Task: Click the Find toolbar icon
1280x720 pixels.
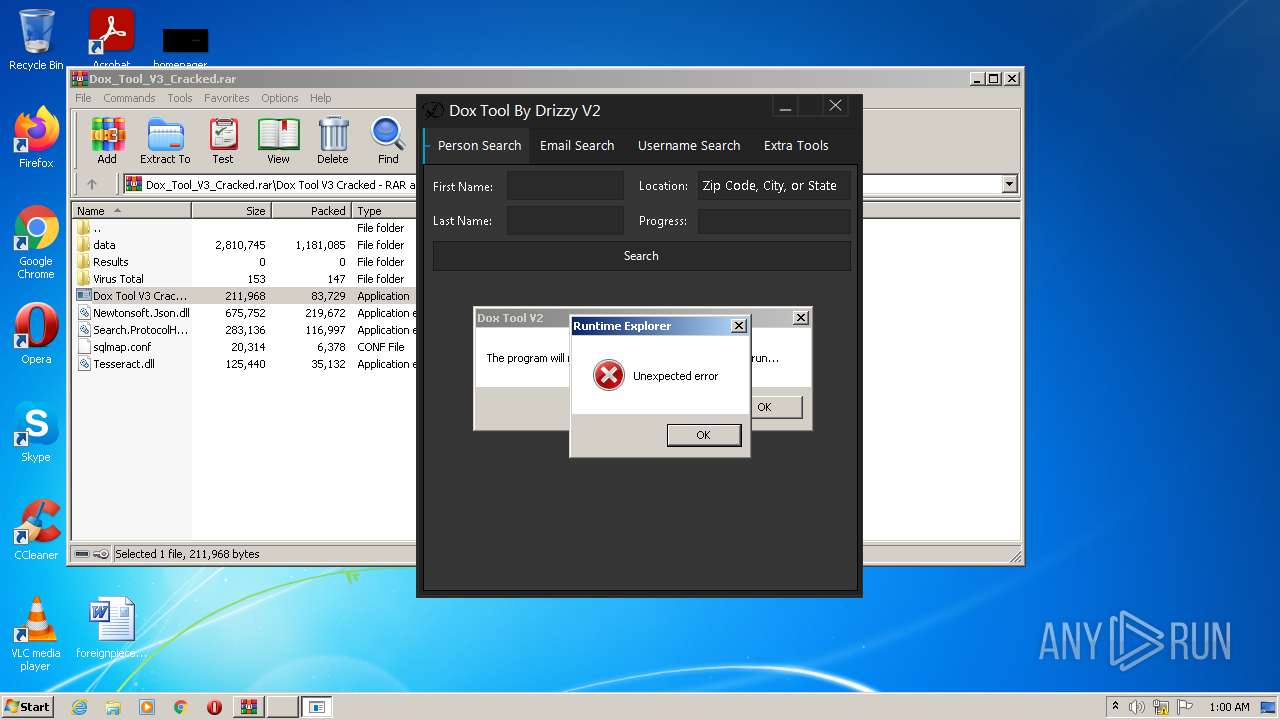Action: [x=388, y=140]
